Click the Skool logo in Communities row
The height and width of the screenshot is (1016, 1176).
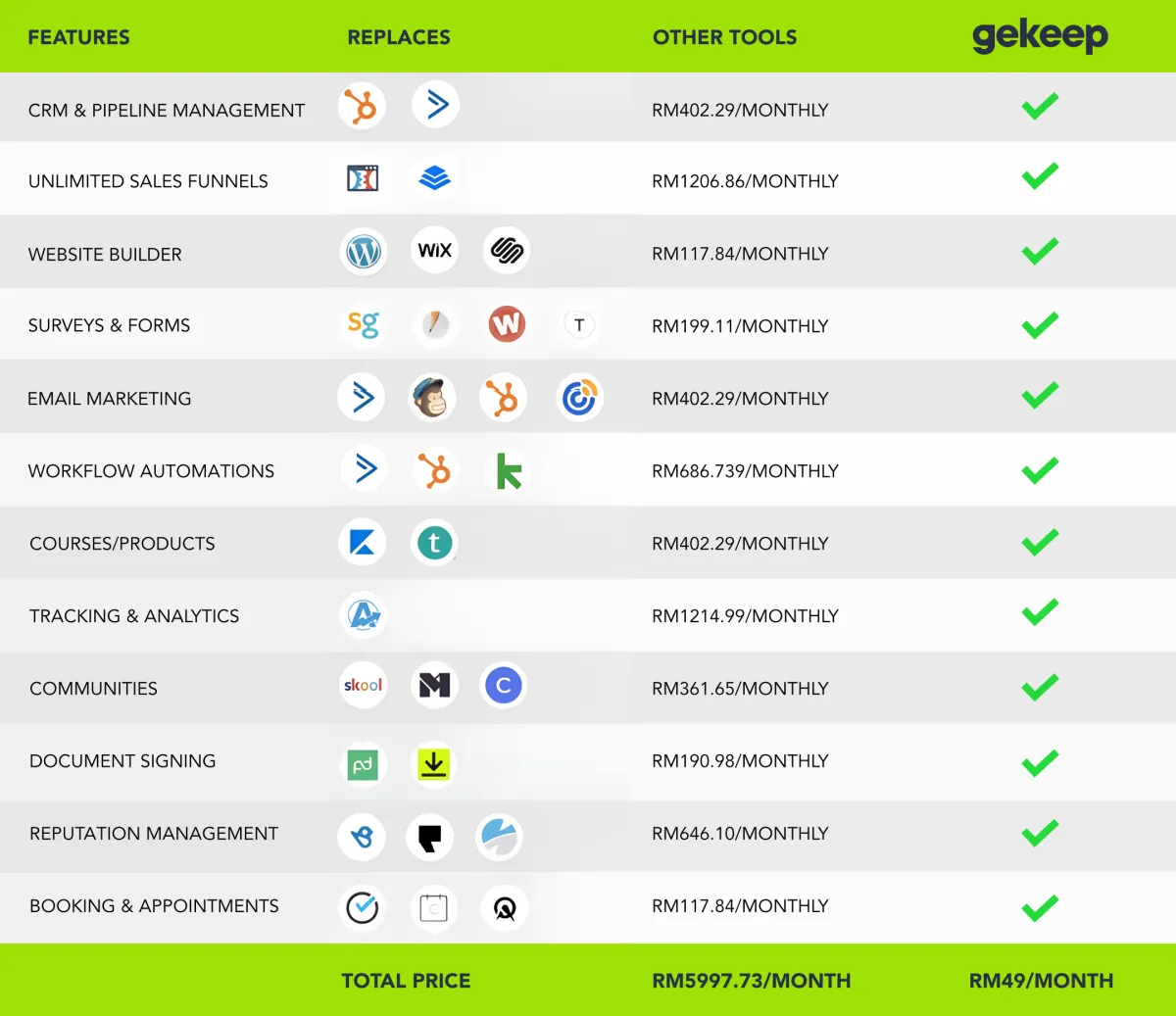363,686
